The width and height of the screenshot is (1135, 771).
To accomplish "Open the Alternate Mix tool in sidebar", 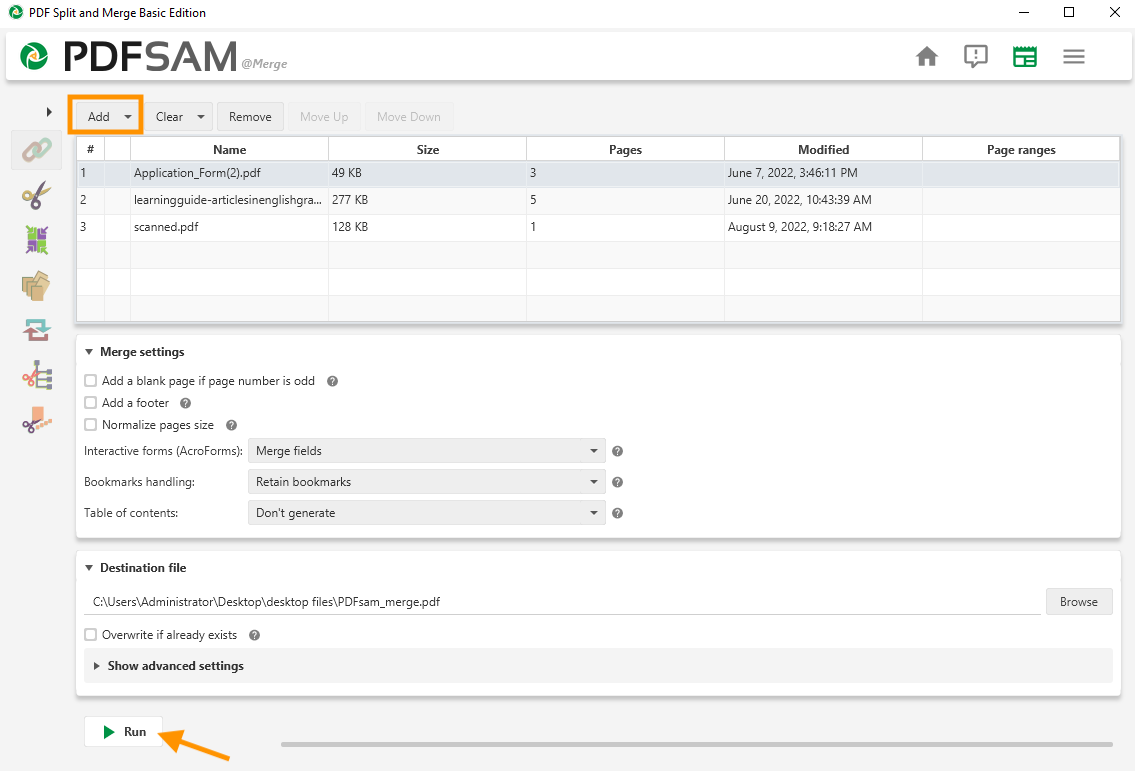I will 36,240.
